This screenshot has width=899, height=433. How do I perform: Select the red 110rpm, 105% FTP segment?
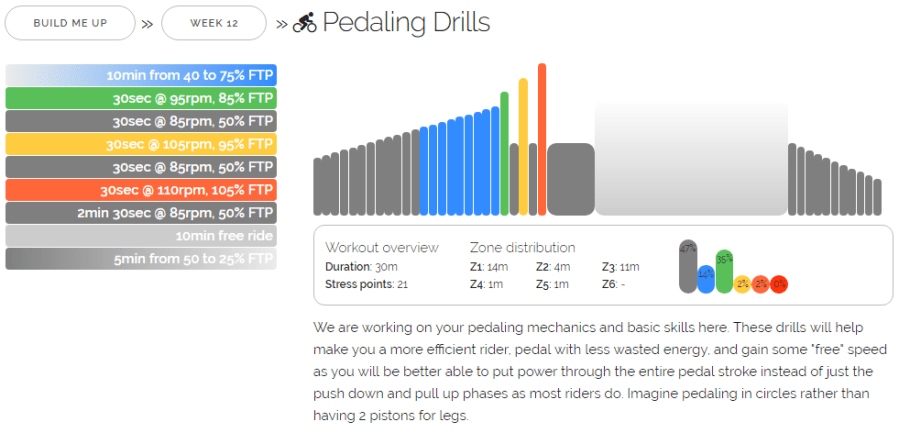141,190
